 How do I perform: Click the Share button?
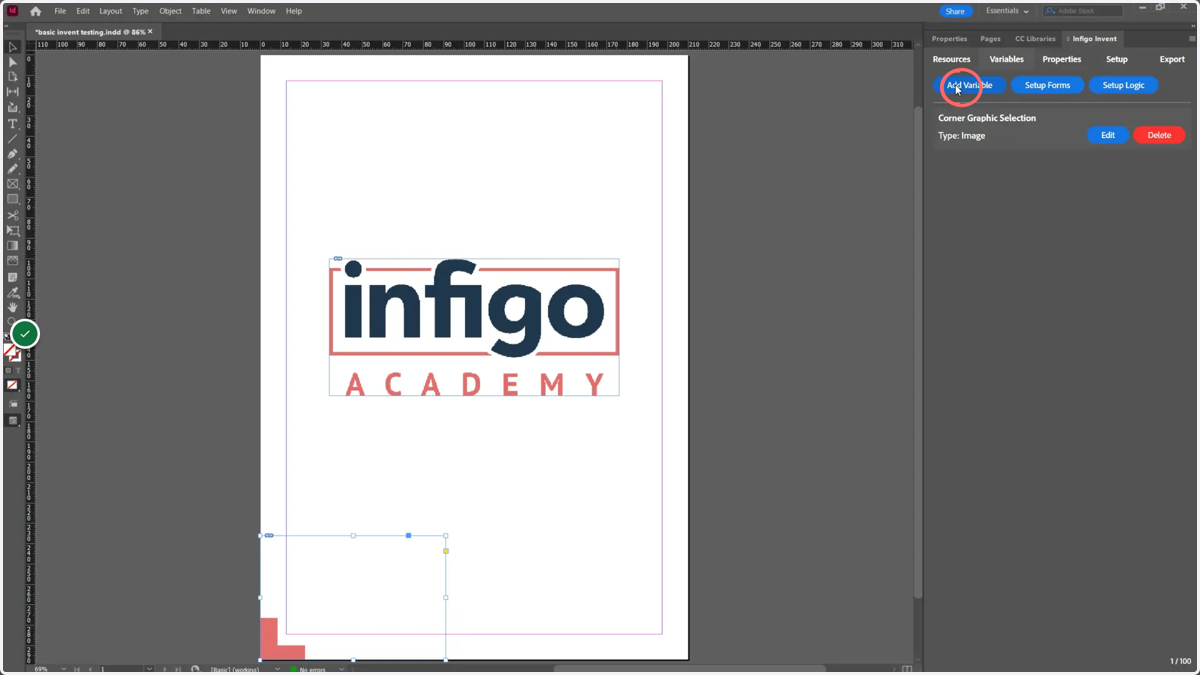coord(955,11)
